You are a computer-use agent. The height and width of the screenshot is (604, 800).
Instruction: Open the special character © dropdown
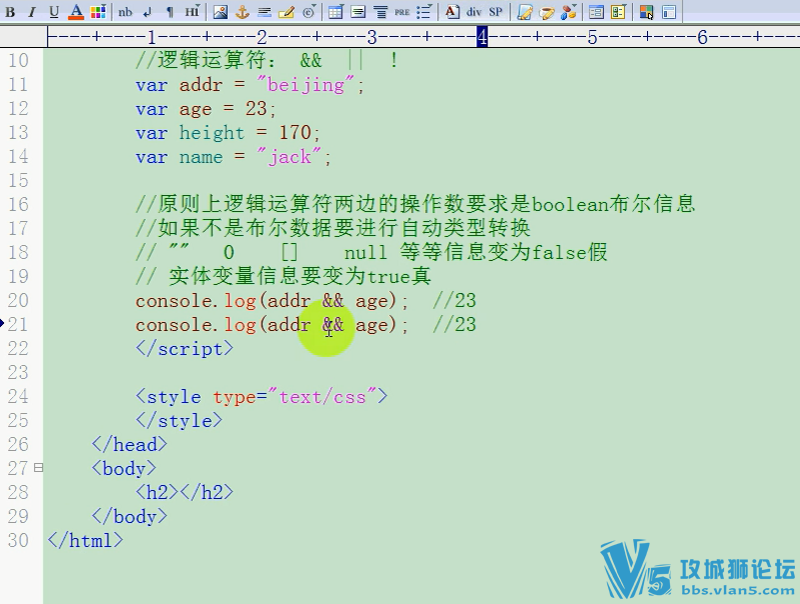click(309, 12)
